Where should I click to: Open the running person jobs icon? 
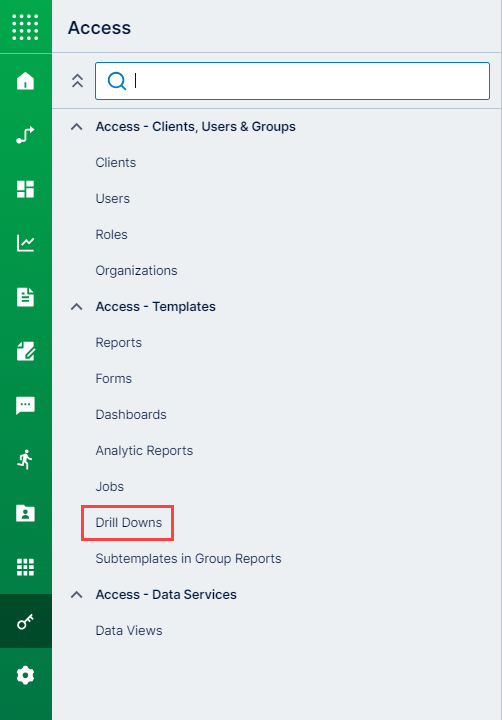(25, 459)
